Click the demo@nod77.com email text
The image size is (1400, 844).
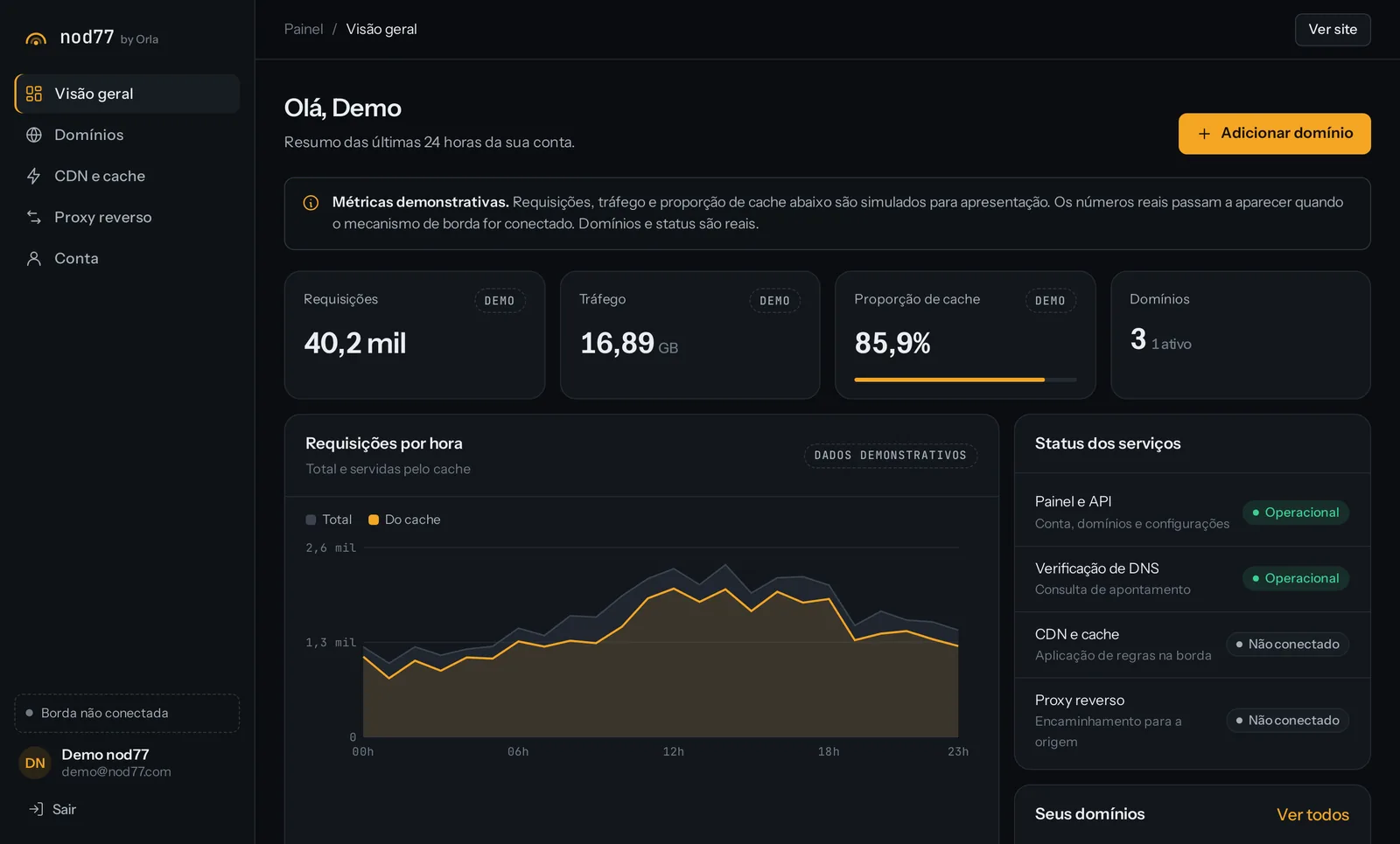(x=116, y=771)
